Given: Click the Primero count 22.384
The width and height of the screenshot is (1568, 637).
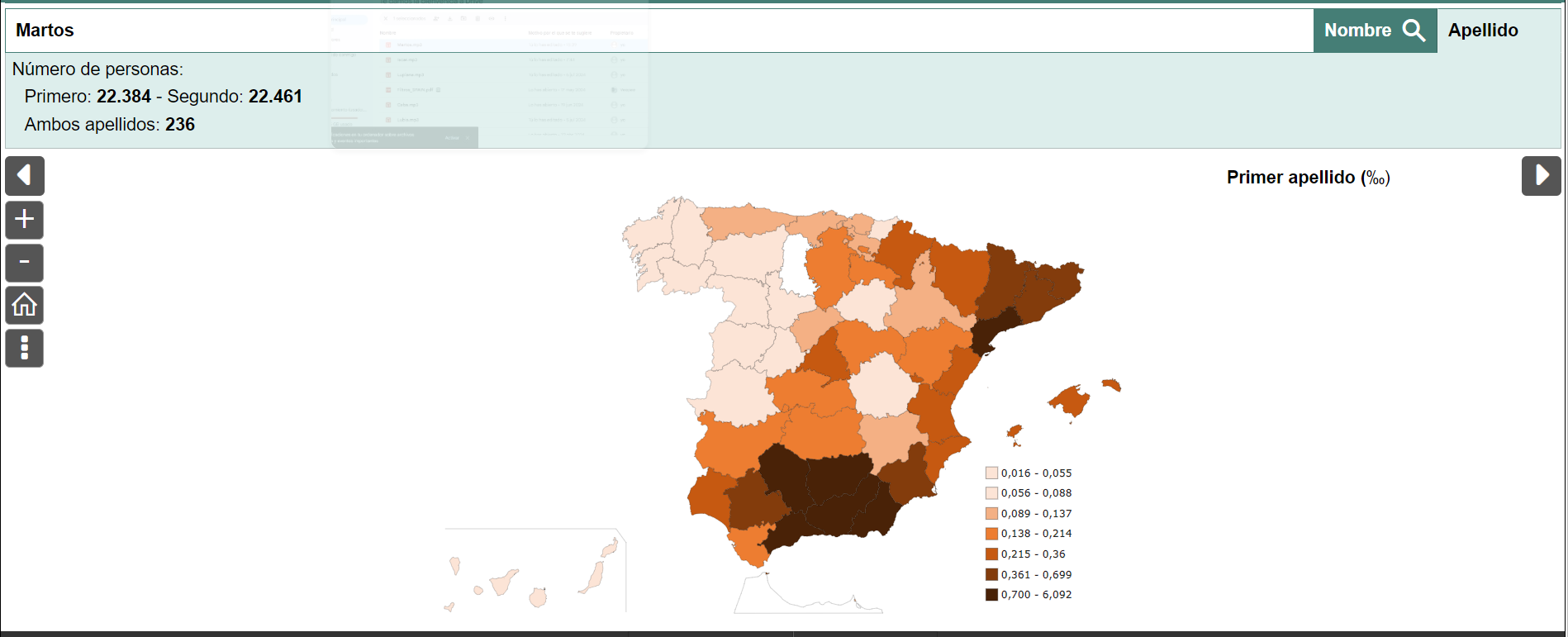Looking at the screenshot, I should click(x=124, y=97).
